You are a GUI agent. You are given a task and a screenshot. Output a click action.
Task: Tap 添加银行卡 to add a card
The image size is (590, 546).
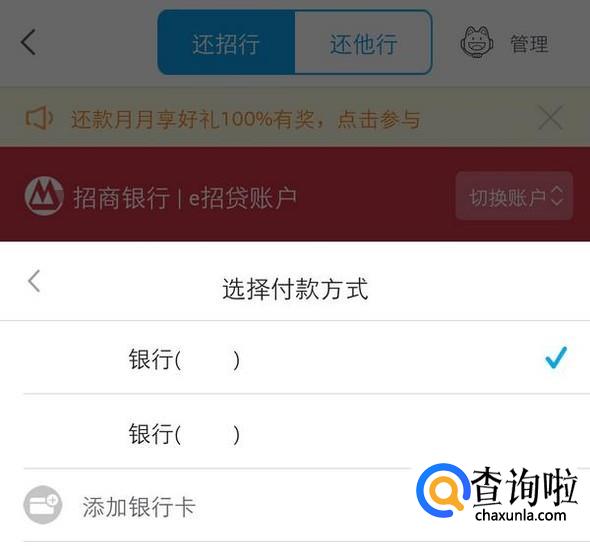139,506
